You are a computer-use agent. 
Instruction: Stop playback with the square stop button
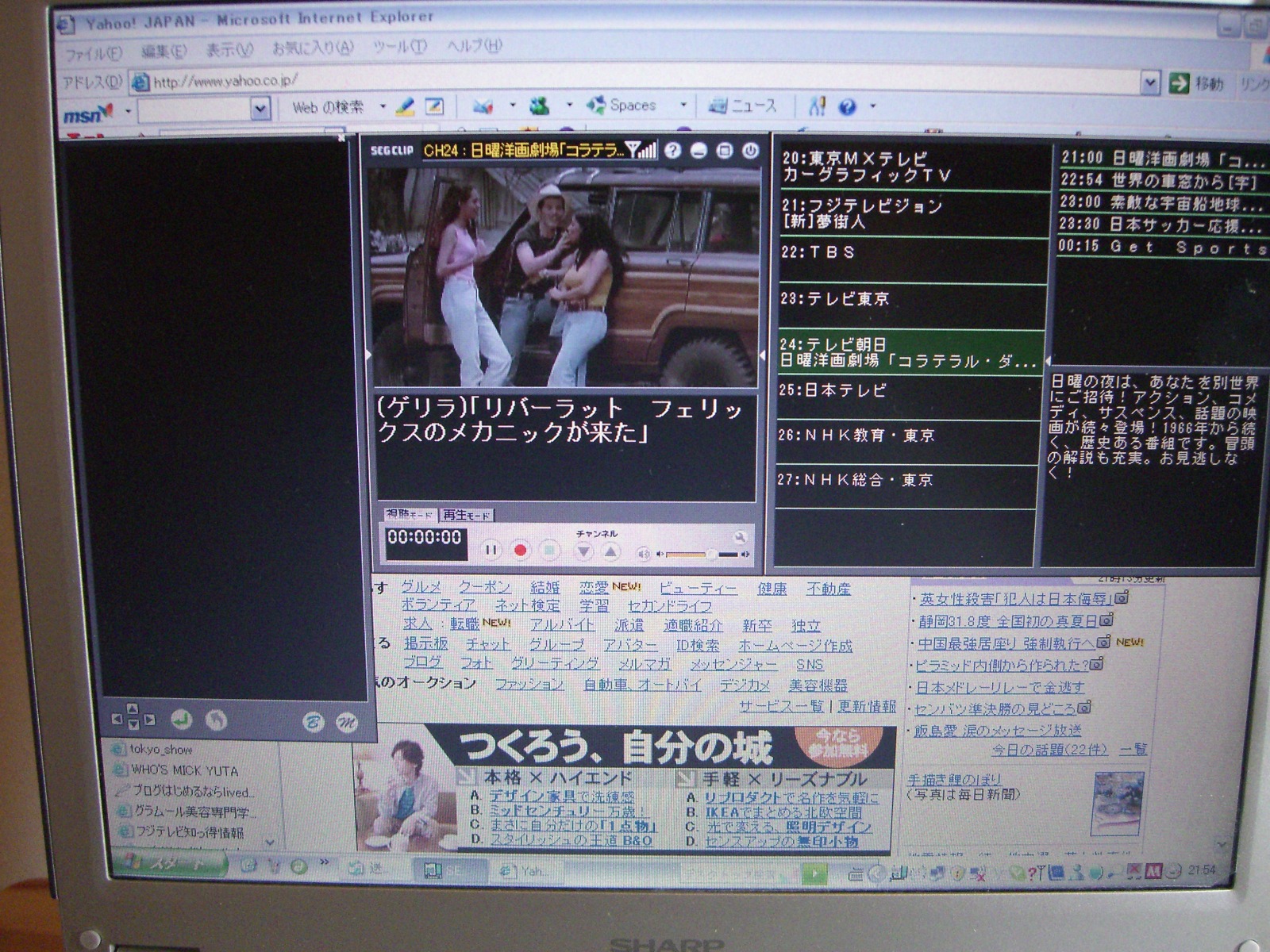pos(549,550)
